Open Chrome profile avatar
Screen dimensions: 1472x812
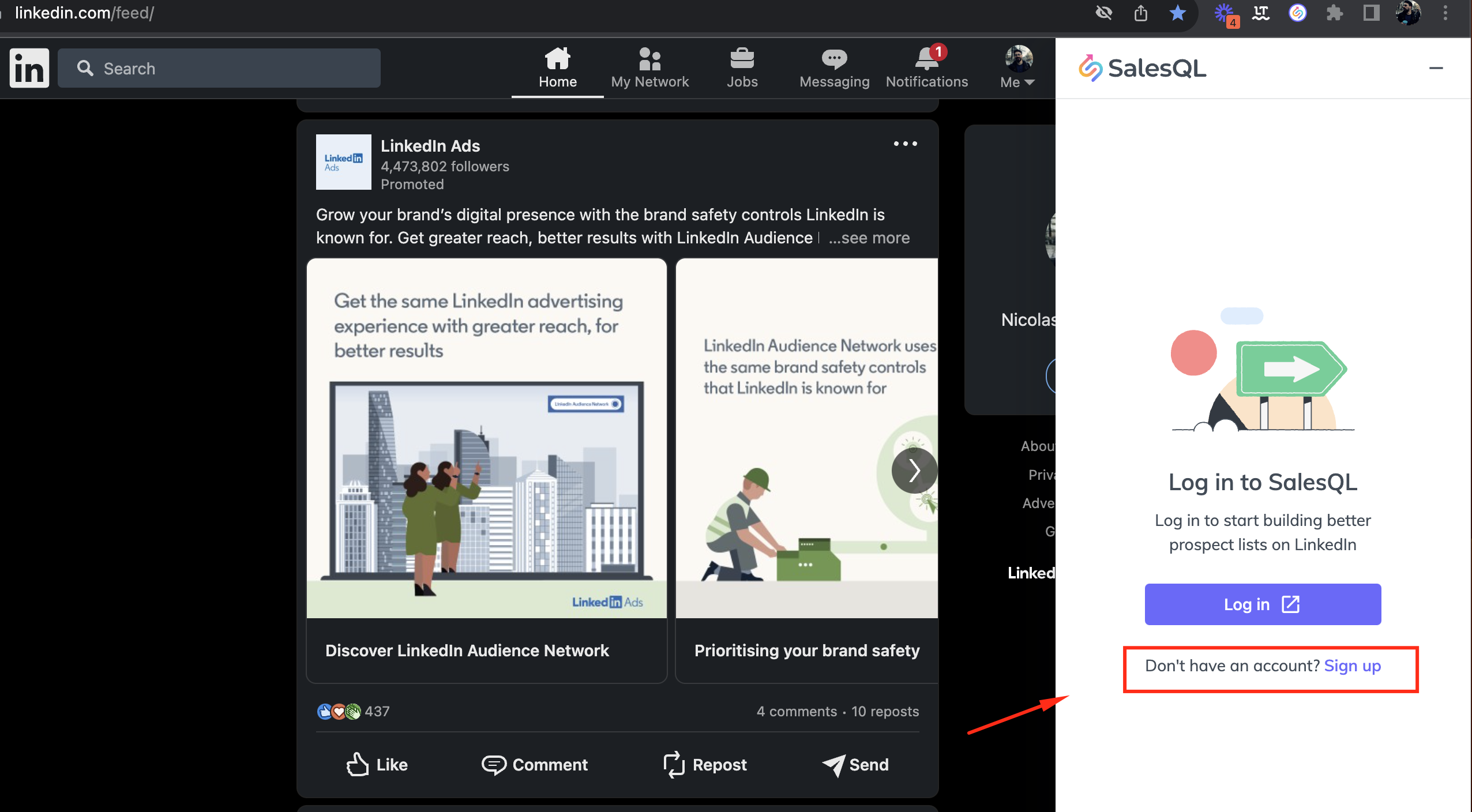pos(1408,13)
